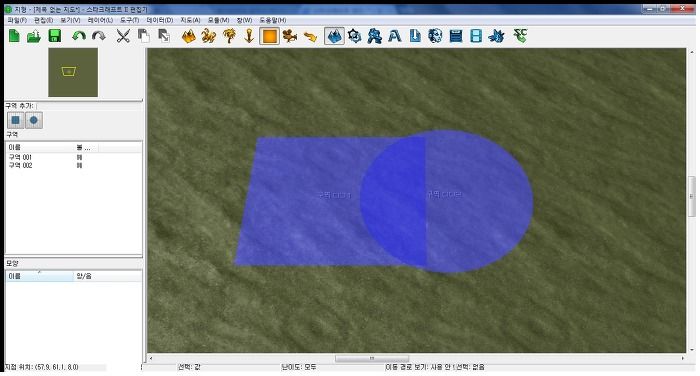
Task: Click the right arrow of the horizontal scrollbar
Action: click(x=683, y=359)
